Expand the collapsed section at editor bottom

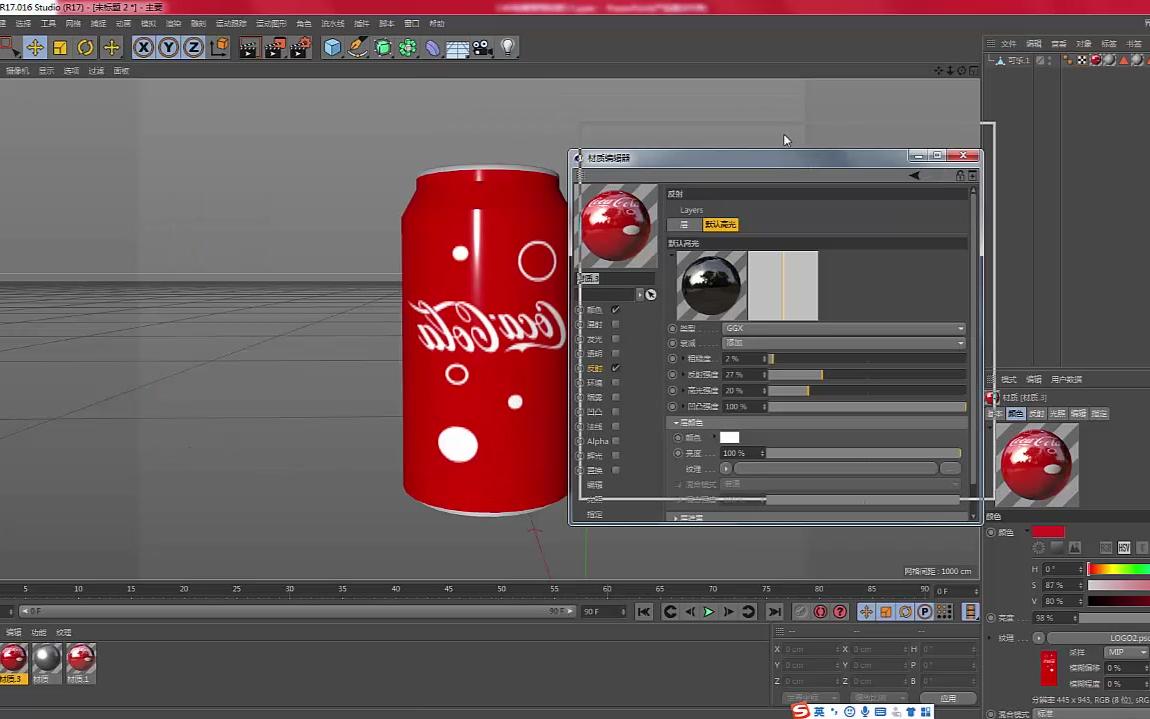(676, 518)
